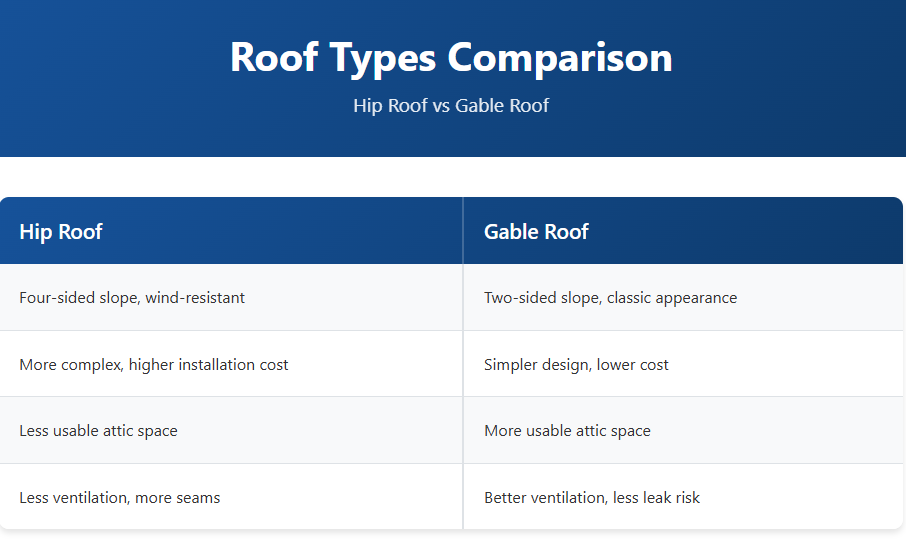Select the Hip Roof column header

61,232
